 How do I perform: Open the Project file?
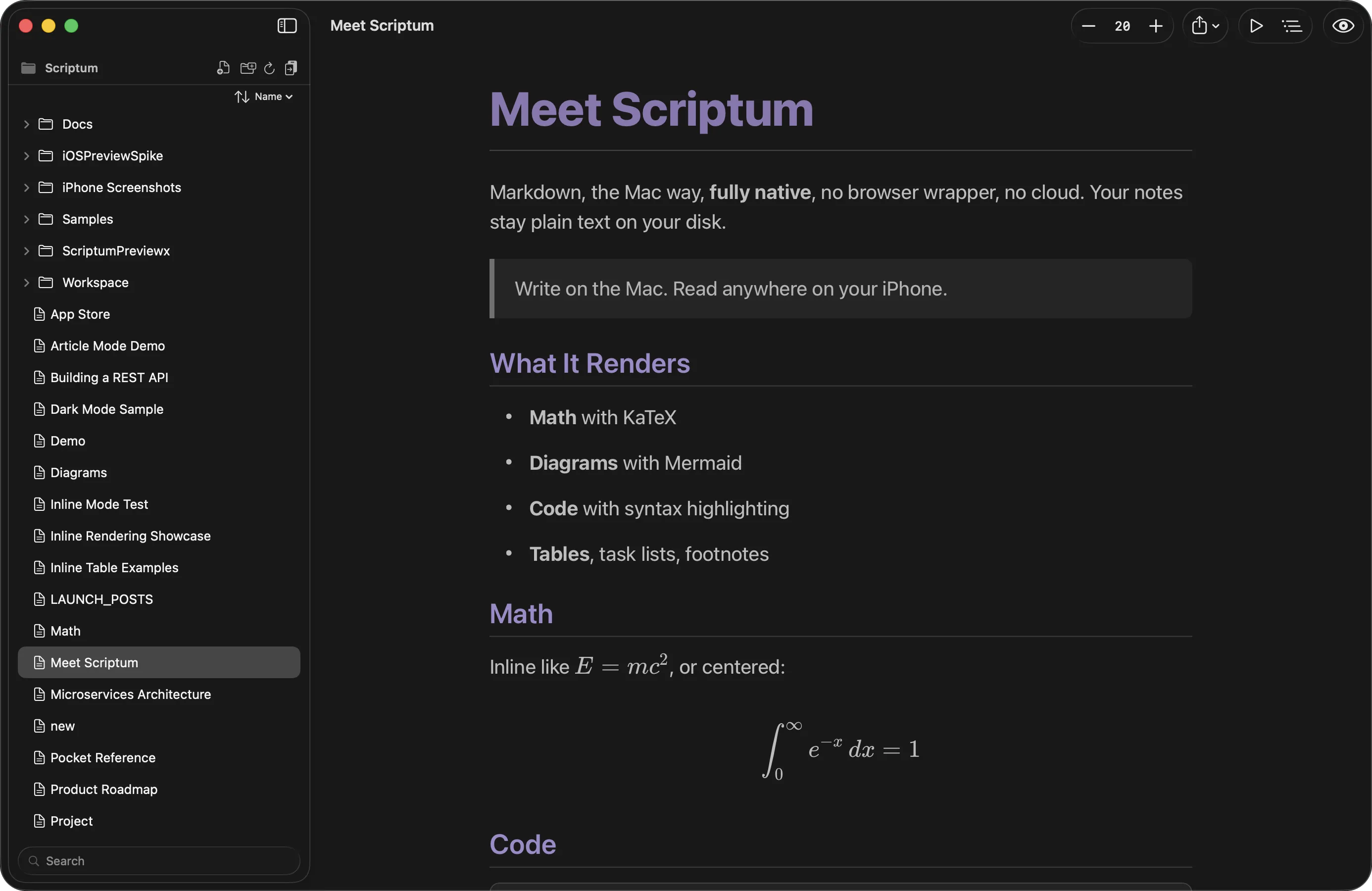coord(158,821)
